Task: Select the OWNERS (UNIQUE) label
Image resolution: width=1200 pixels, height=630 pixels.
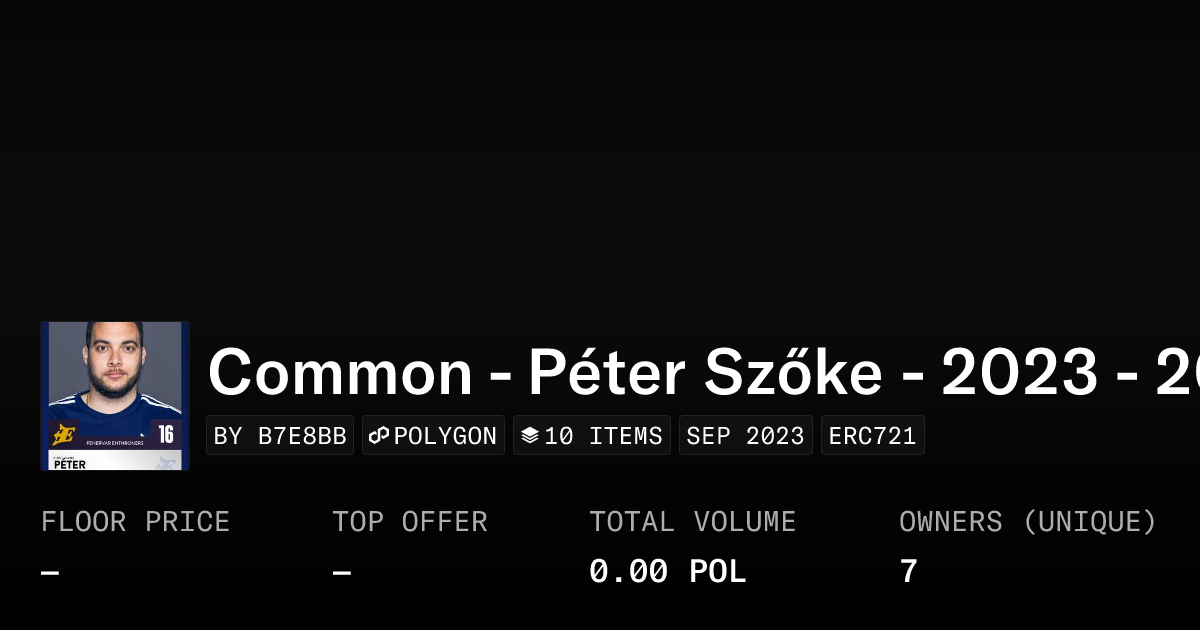Action: [x=1027, y=522]
